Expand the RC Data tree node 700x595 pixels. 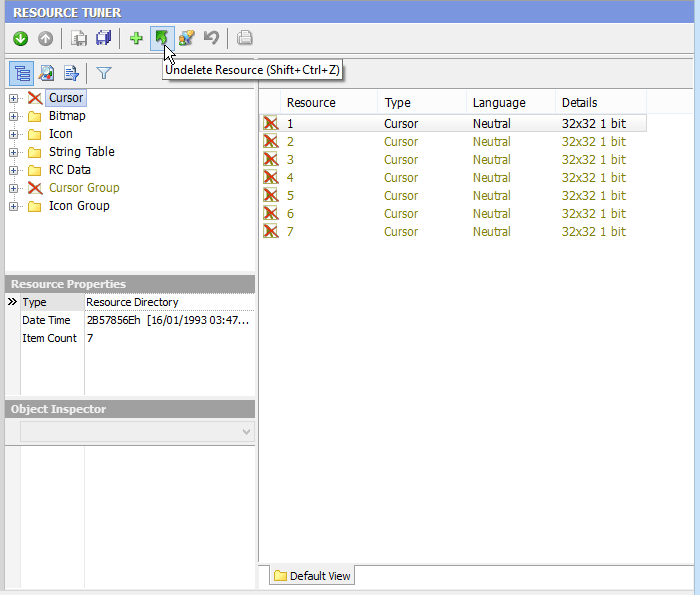(x=13, y=171)
